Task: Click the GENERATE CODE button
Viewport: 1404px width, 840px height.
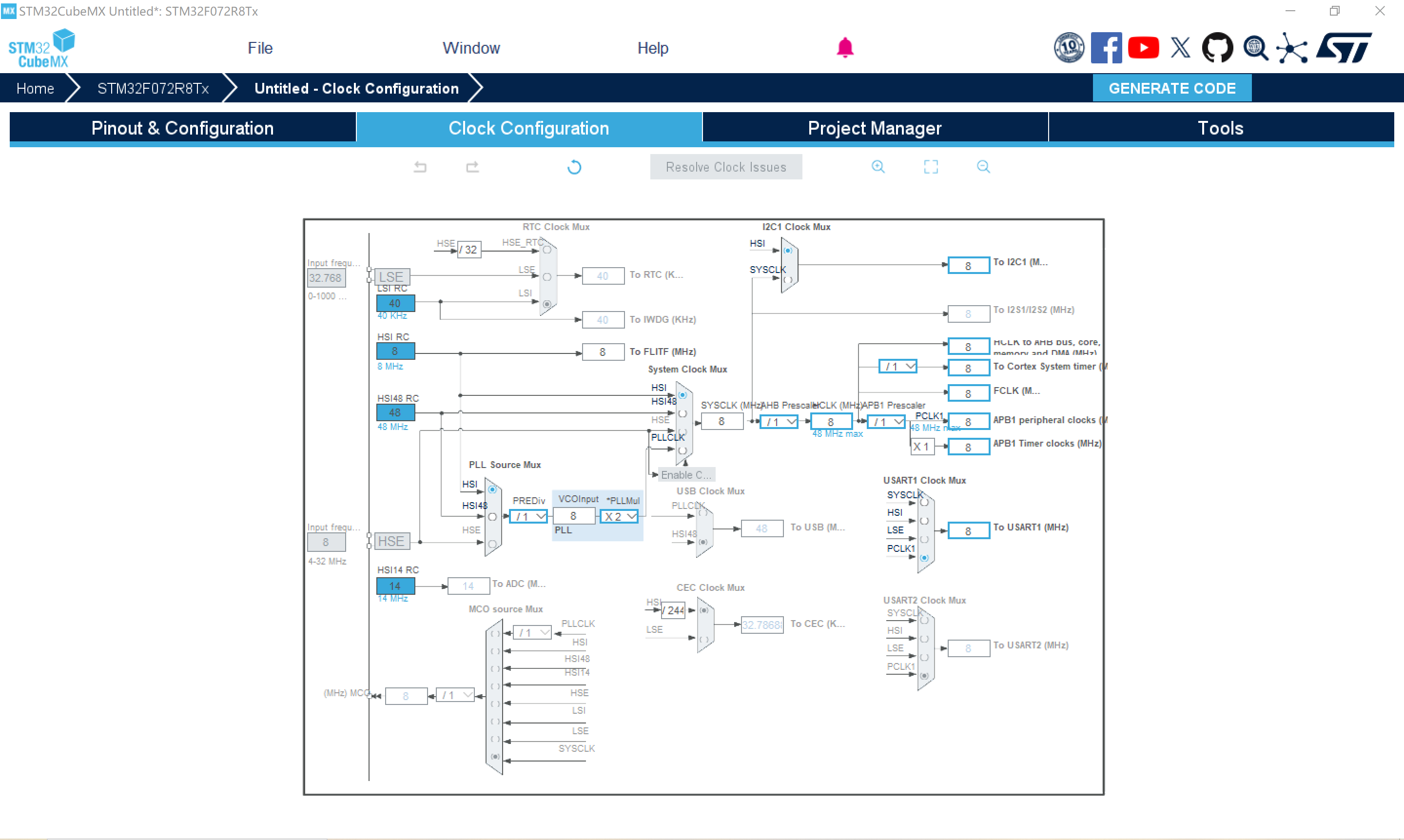Action: (1171, 88)
